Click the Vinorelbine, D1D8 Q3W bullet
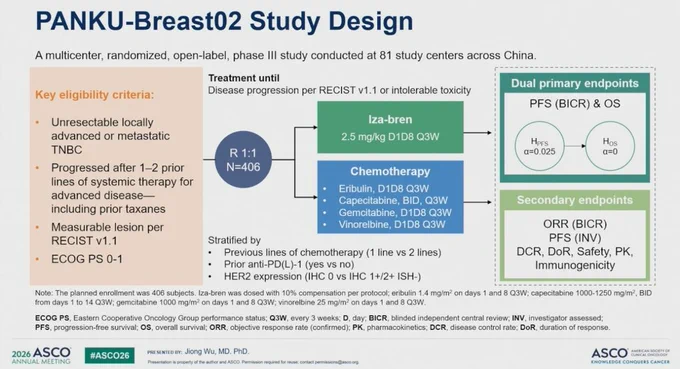This screenshot has width=680, height=369. point(392,224)
